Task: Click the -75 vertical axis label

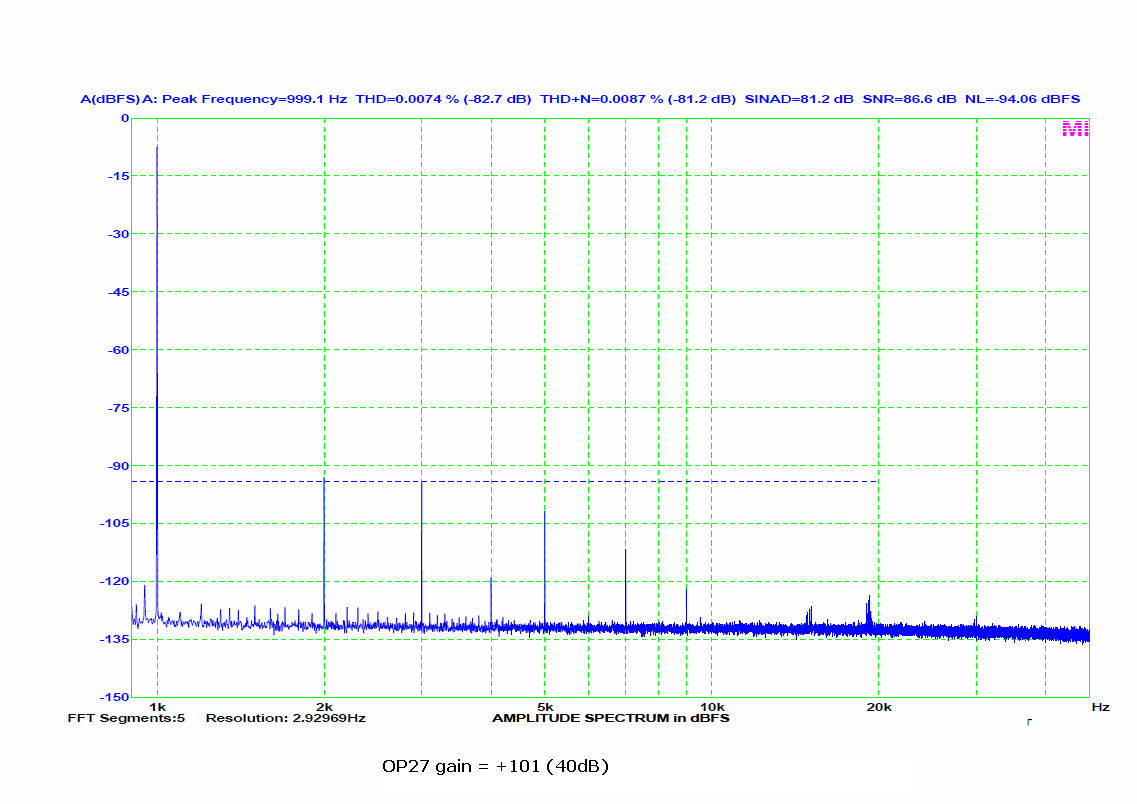Action: tap(118, 408)
